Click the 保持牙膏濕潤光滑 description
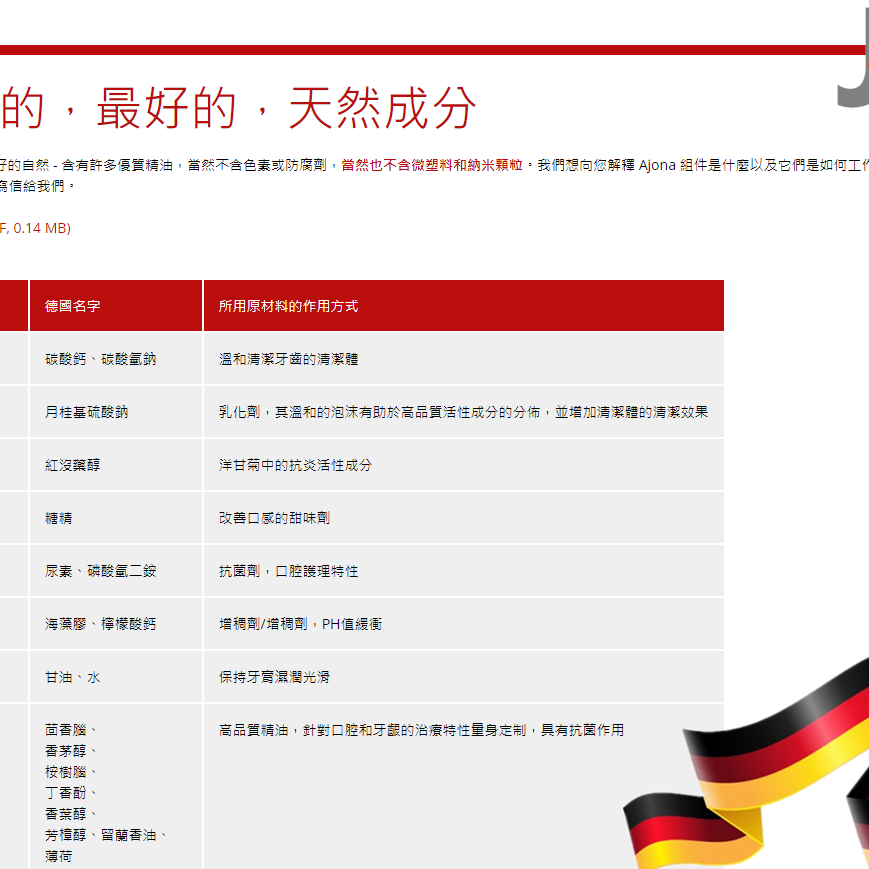 click(274, 677)
